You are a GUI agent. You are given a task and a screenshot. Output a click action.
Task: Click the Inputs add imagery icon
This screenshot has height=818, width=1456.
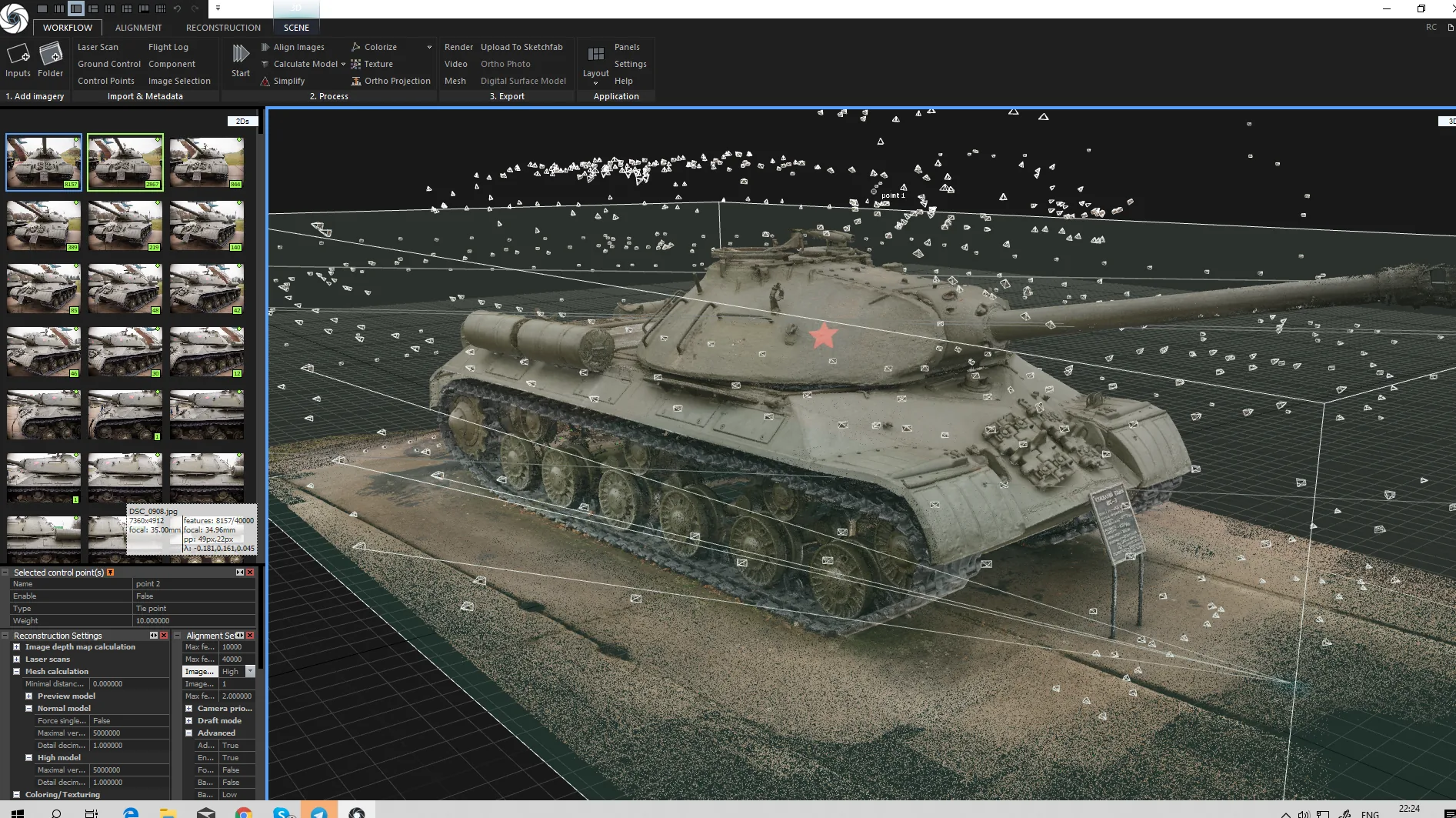click(x=18, y=55)
